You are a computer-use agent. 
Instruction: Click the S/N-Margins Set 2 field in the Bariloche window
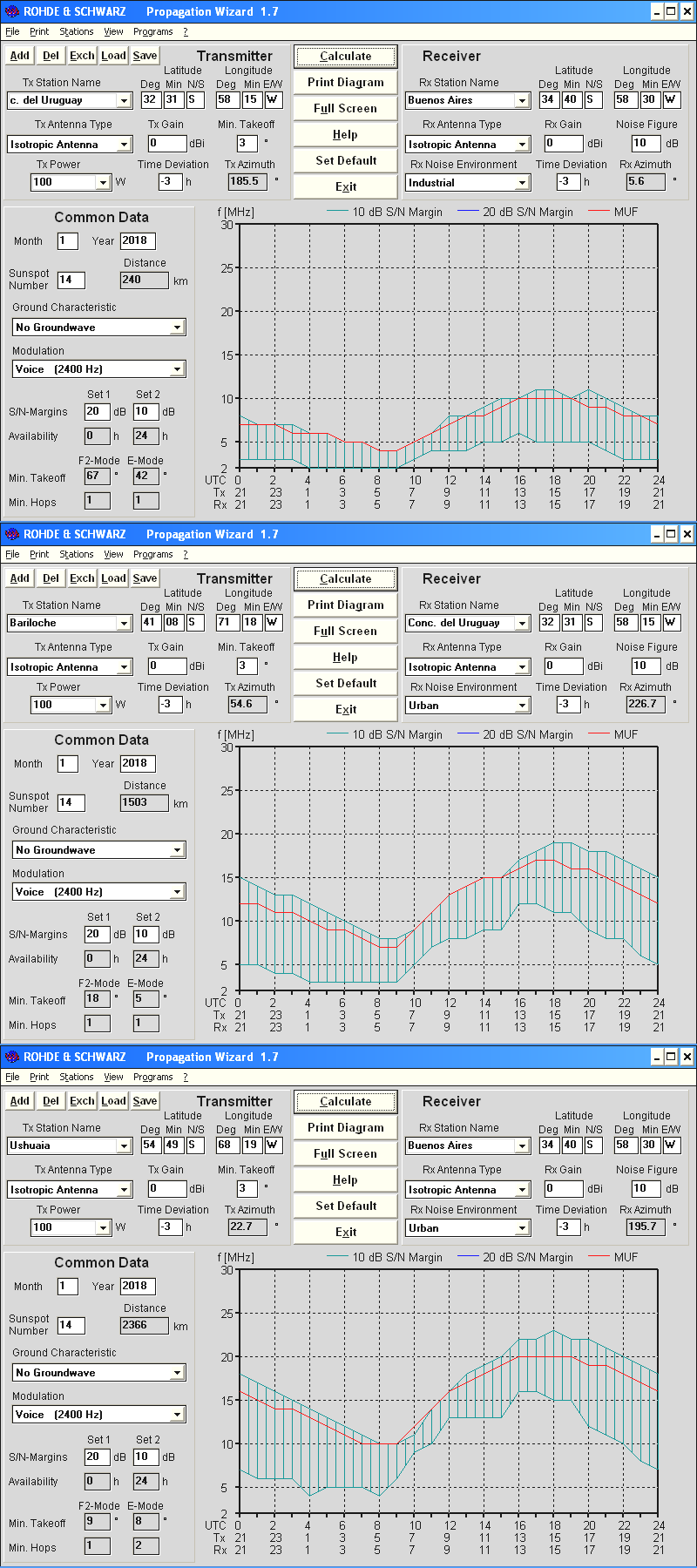coord(146,934)
